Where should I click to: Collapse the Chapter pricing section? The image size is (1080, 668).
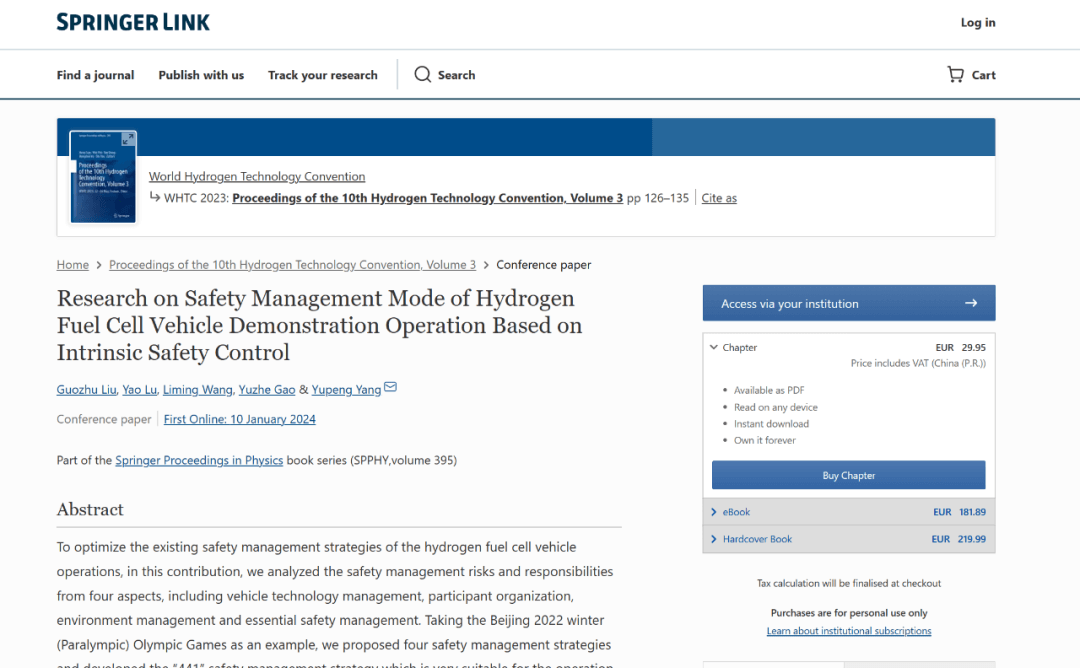click(714, 348)
